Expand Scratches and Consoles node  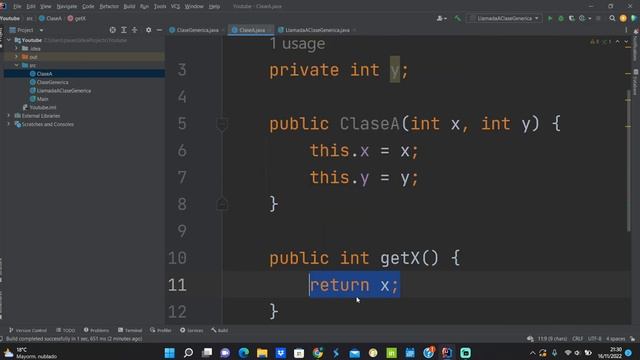click(x=9, y=124)
